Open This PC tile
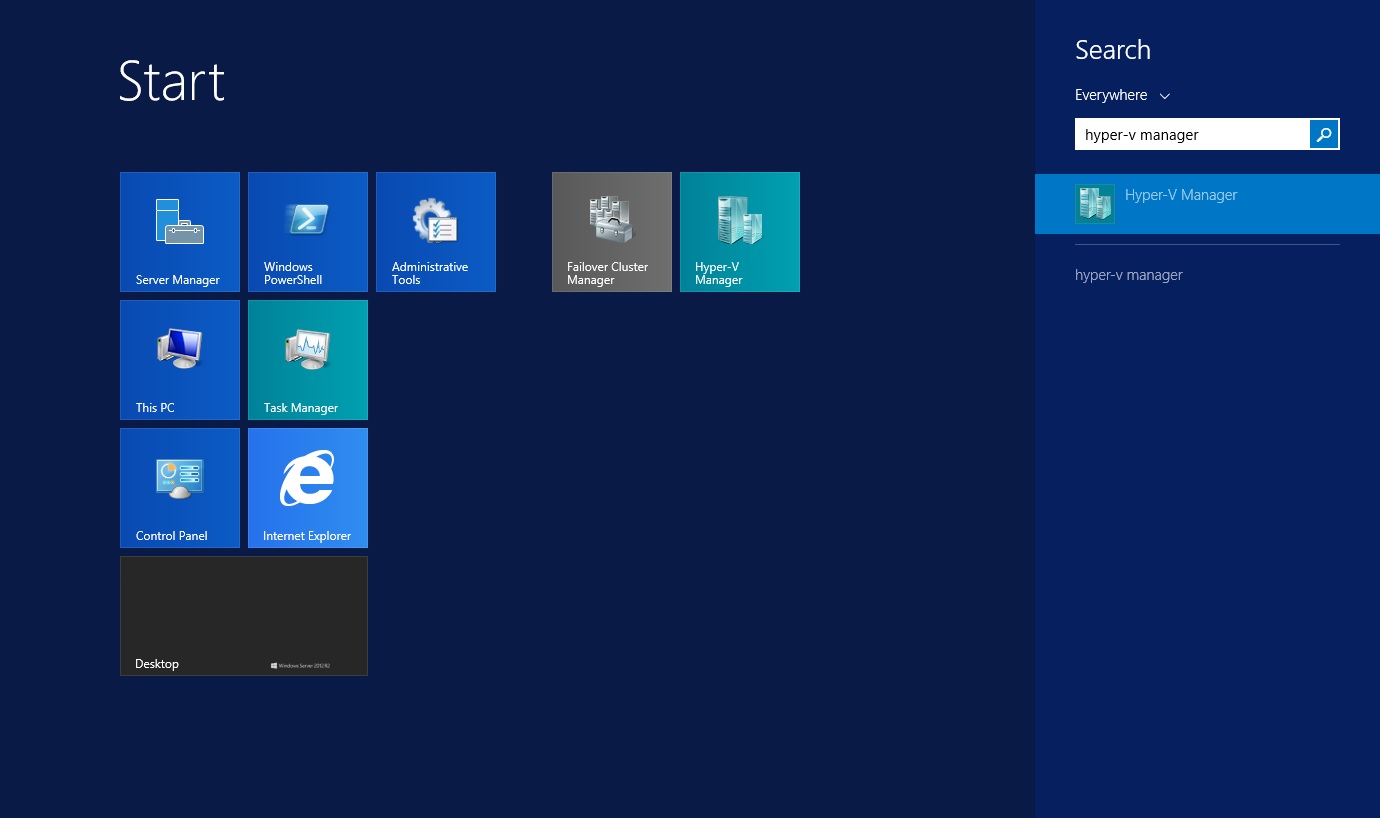Image resolution: width=1380 pixels, height=818 pixels. point(179,359)
